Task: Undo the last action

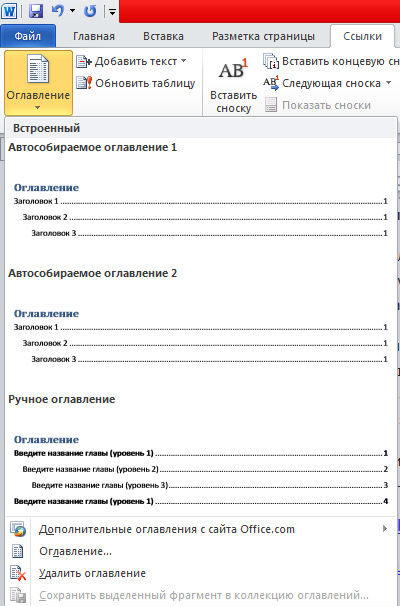Action: [58, 11]
